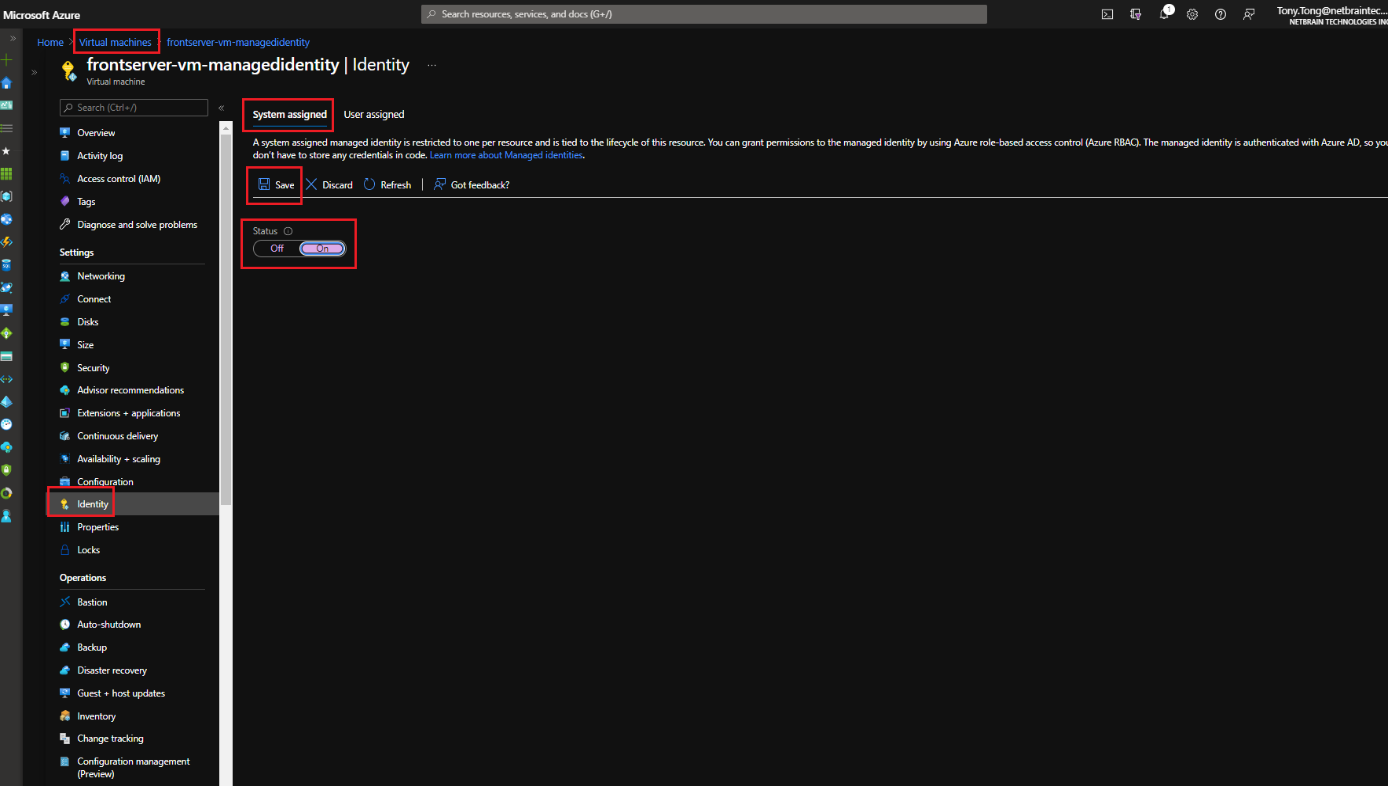Click the top resource search box

tap(703, 14)
